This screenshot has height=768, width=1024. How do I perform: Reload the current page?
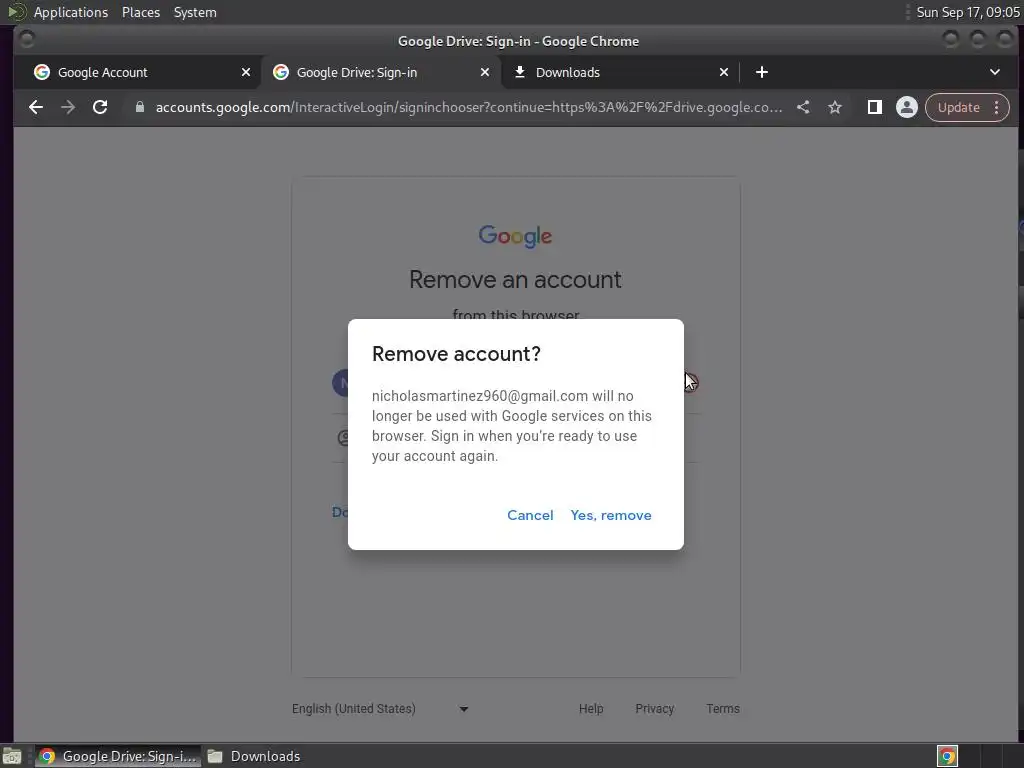[x=100, y=107]
